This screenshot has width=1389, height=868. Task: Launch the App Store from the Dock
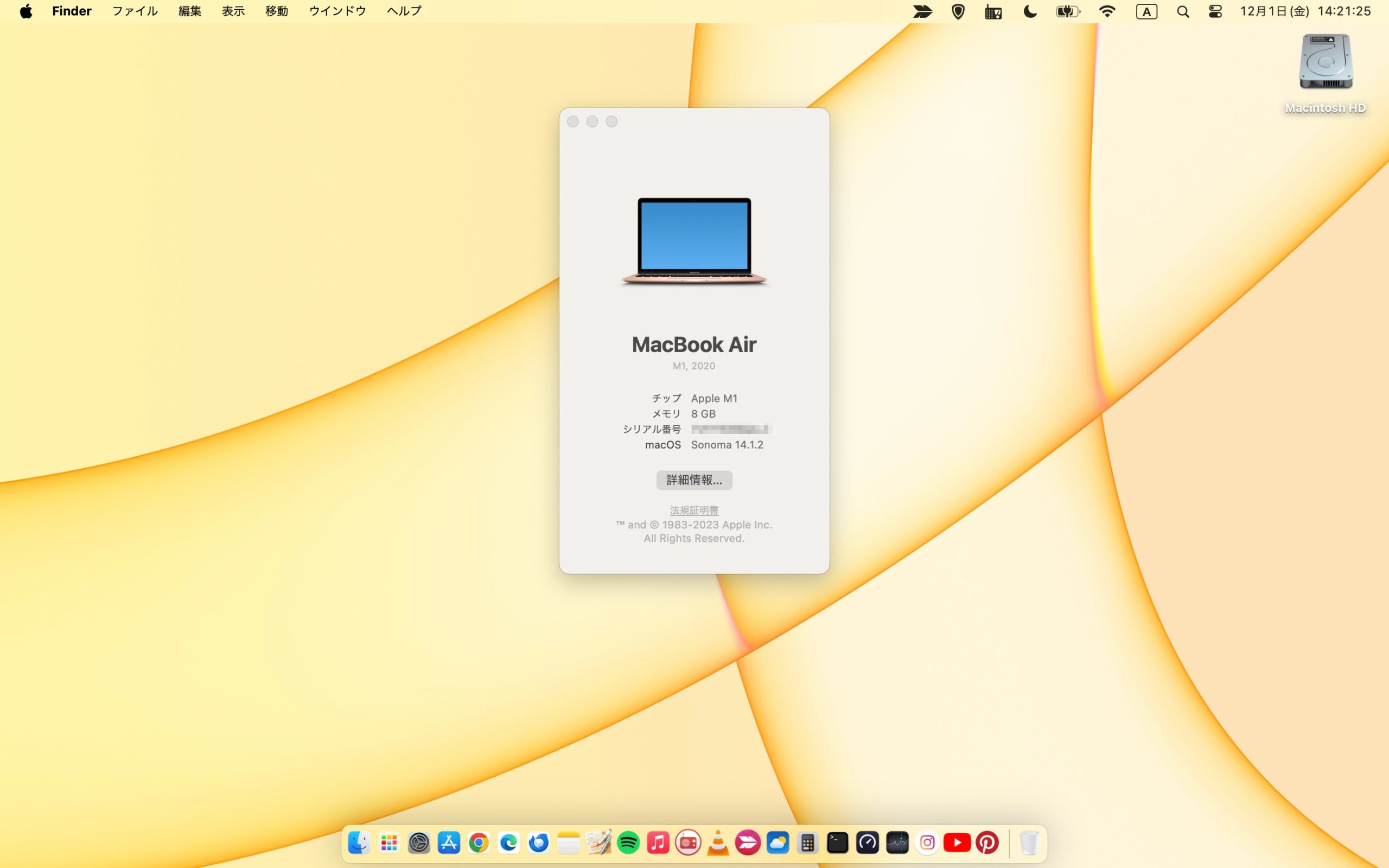coord(449,843)
